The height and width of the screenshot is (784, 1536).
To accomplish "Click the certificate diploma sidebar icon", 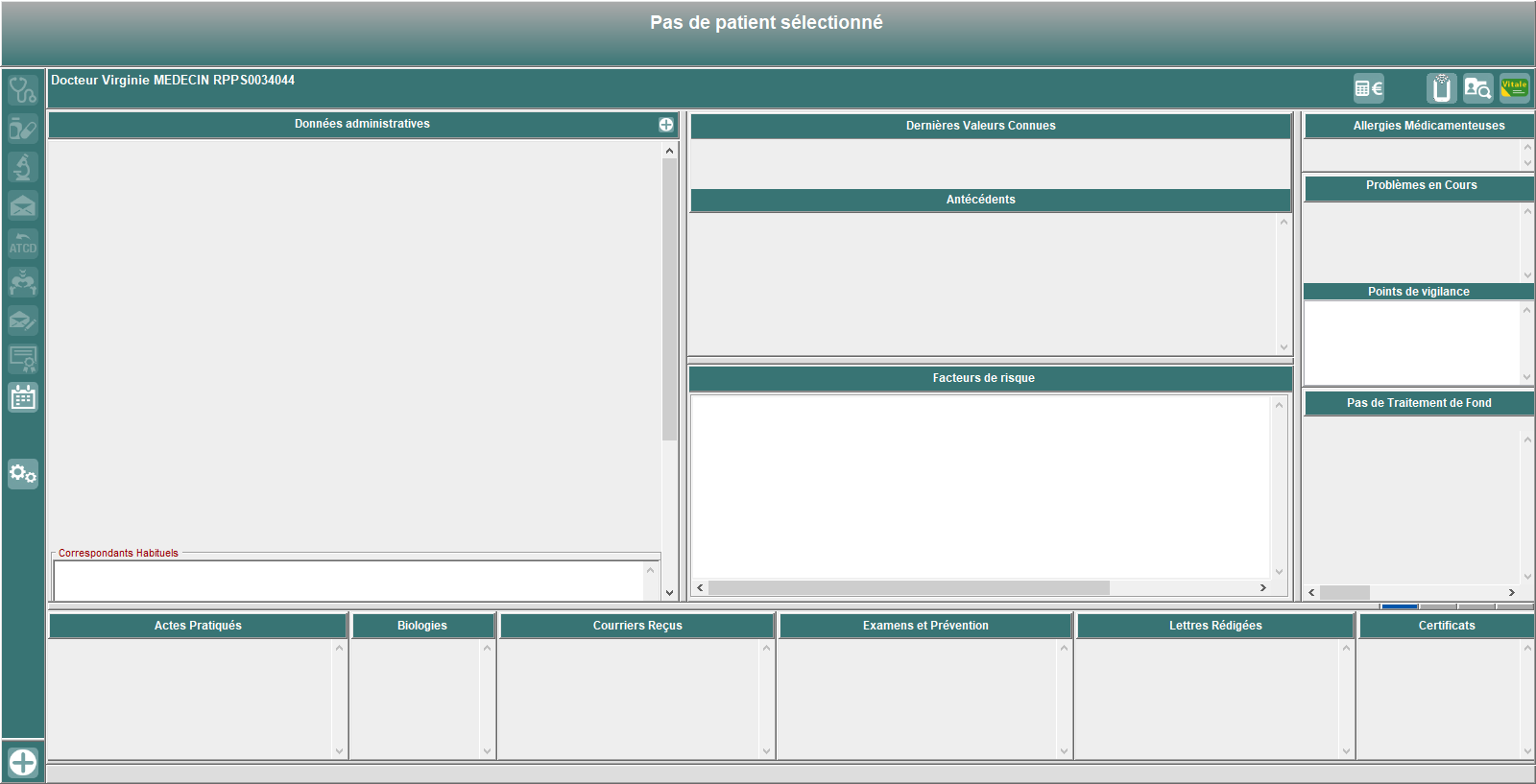I will tap(23, 359).
